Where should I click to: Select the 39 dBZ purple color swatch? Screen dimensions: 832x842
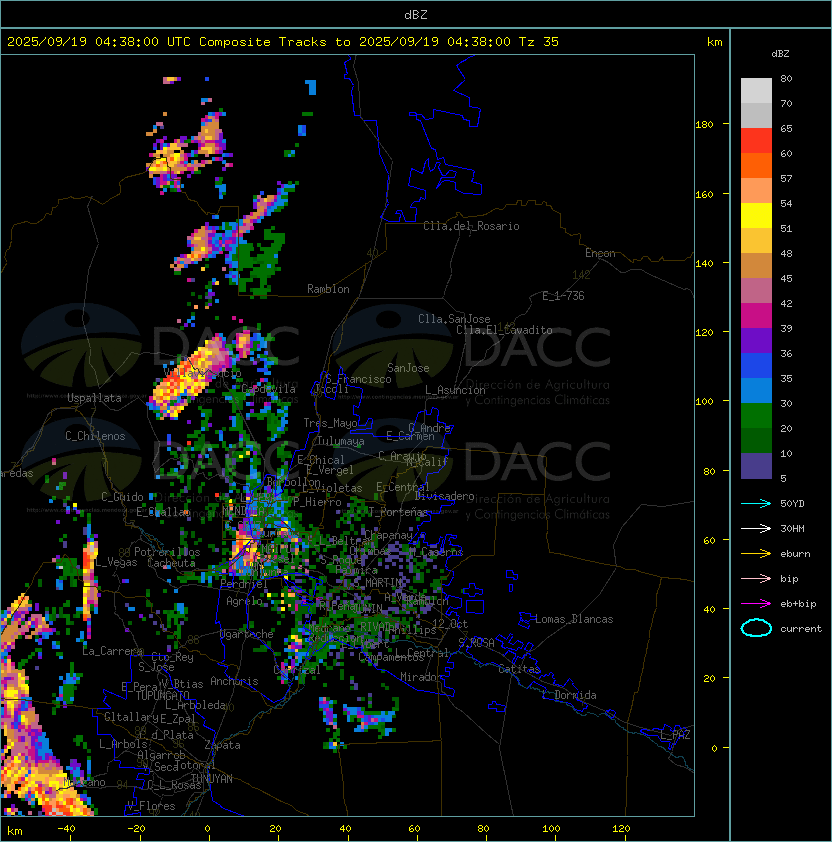pos(756,341)
